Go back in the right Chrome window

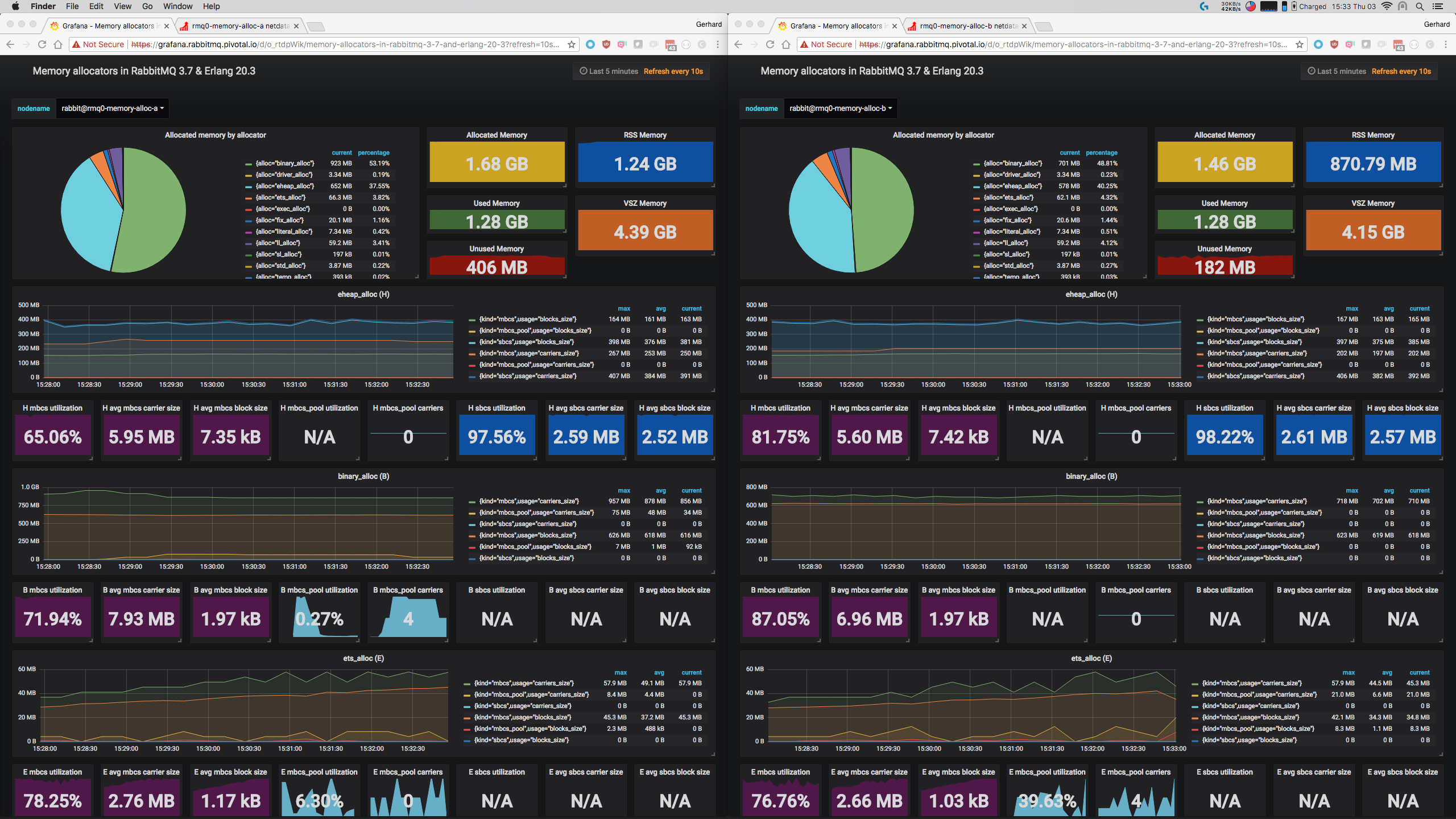click(x=738, y=44)
